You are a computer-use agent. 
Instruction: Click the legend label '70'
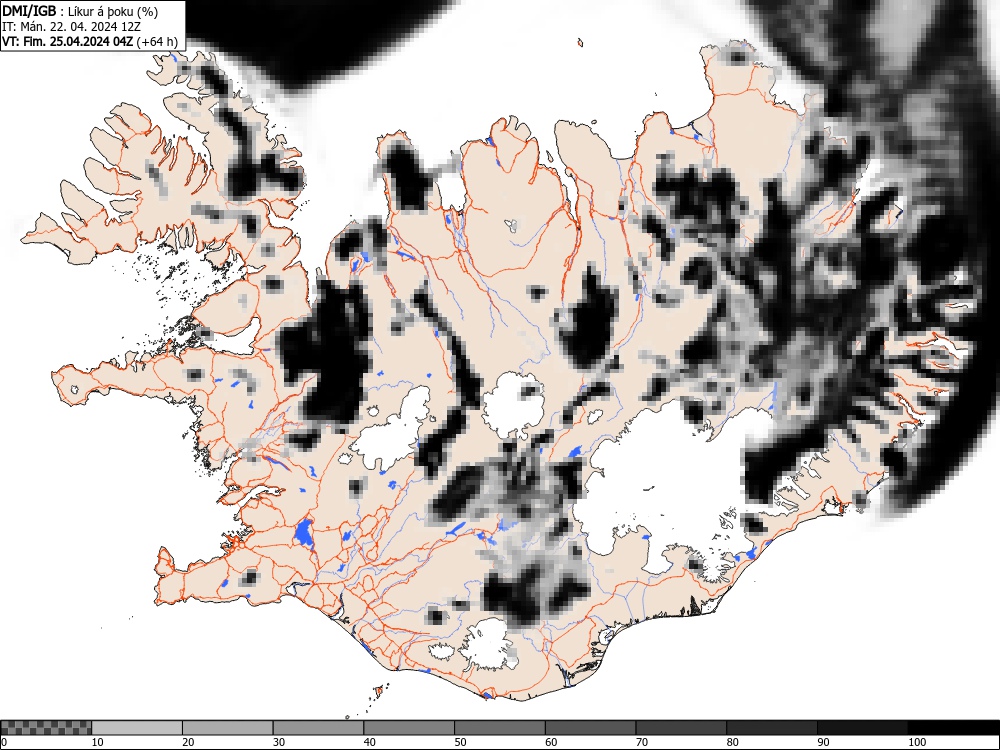(x=641, y=742)
